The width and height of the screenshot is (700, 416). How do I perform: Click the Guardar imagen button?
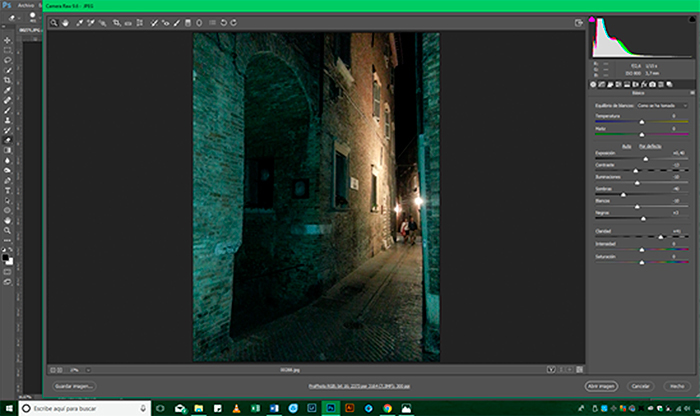[76, 385]
